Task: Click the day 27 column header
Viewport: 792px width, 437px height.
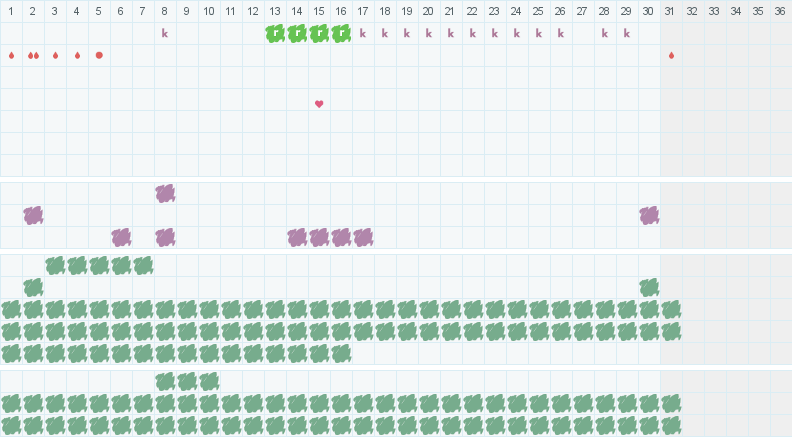Action: click(x=582, y=11)
